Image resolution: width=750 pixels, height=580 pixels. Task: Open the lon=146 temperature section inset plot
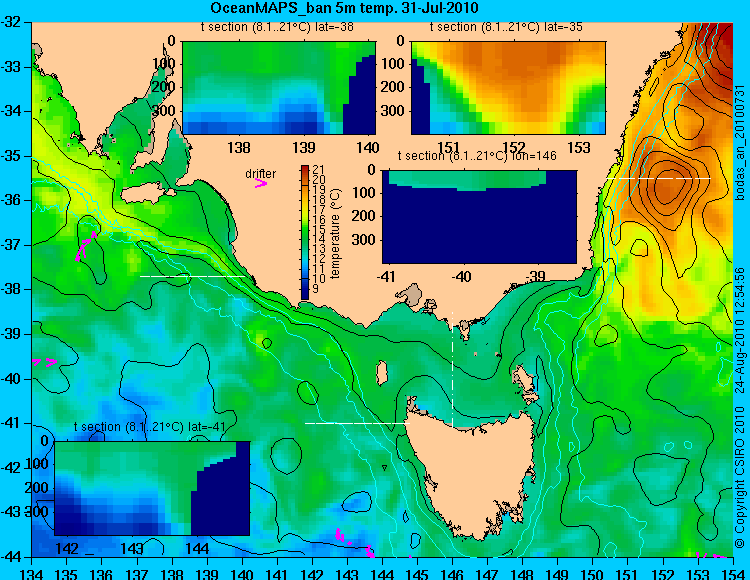[479, 217]
